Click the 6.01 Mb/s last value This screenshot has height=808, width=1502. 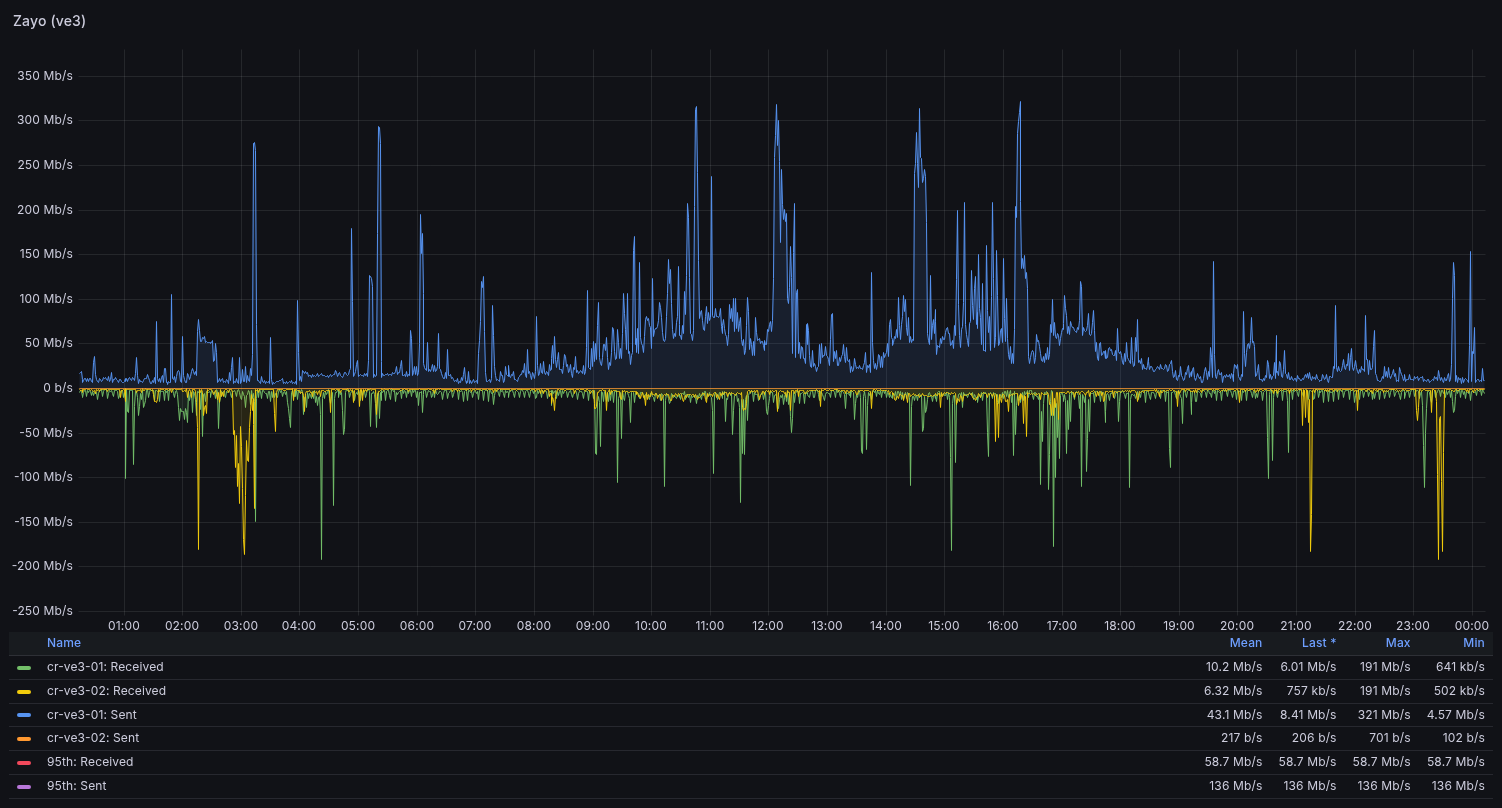[x=1308, y=667]
